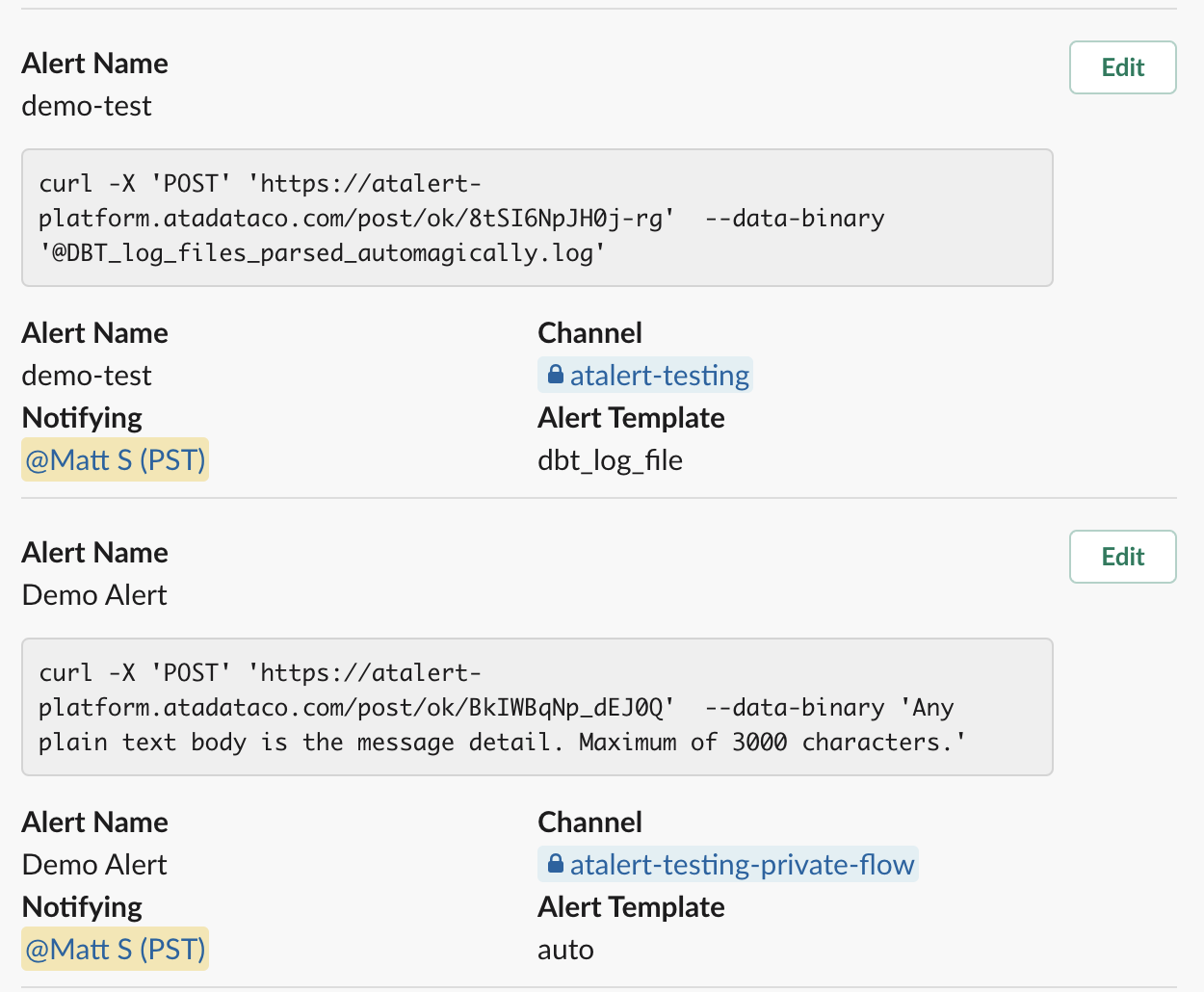This screenshot has height=992, width=1204.
Task: Click Edit button for demo-test alert
Action: 1122,67
